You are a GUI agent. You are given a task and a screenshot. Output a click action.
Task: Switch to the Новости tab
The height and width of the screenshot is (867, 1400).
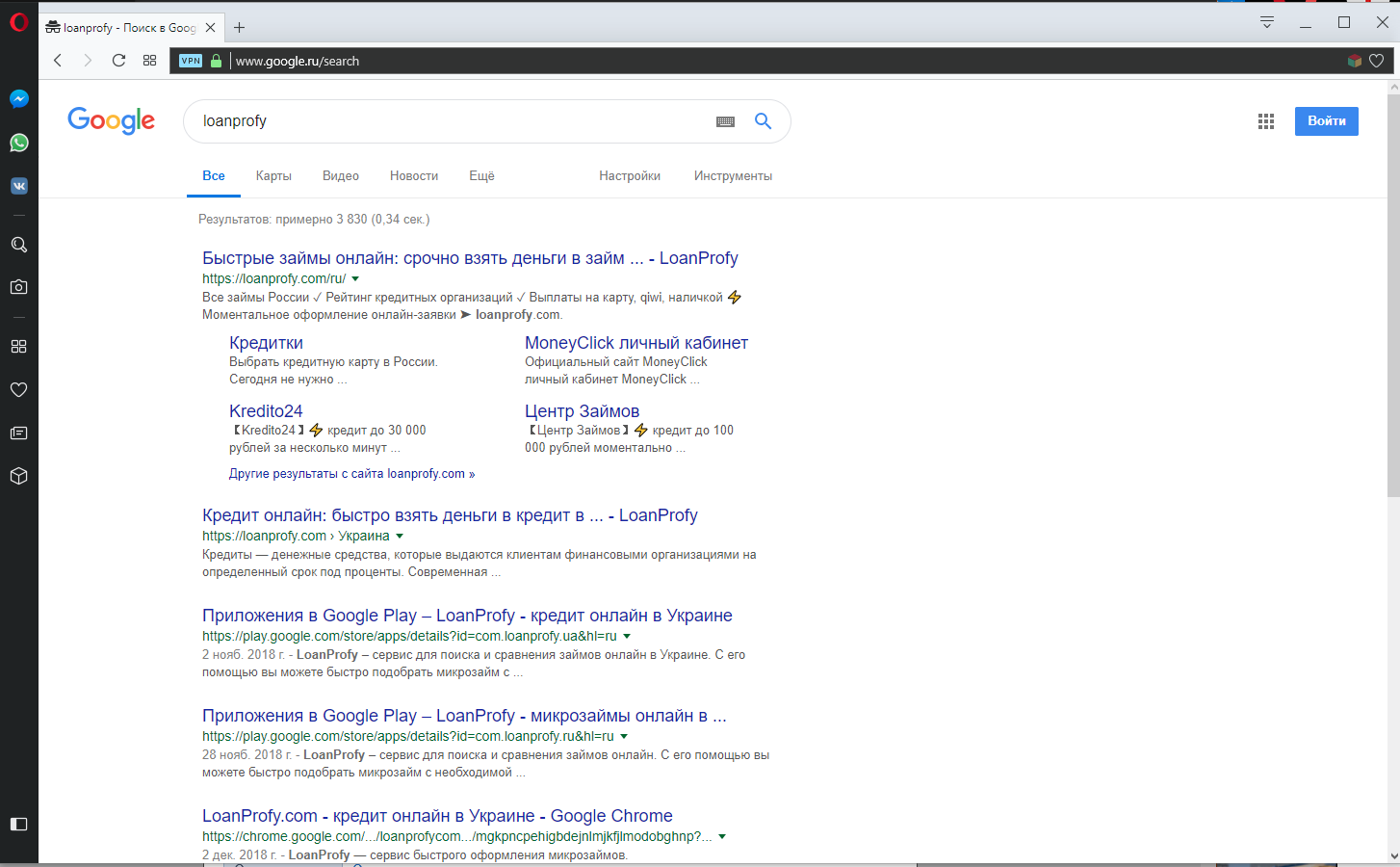point(414,176)
